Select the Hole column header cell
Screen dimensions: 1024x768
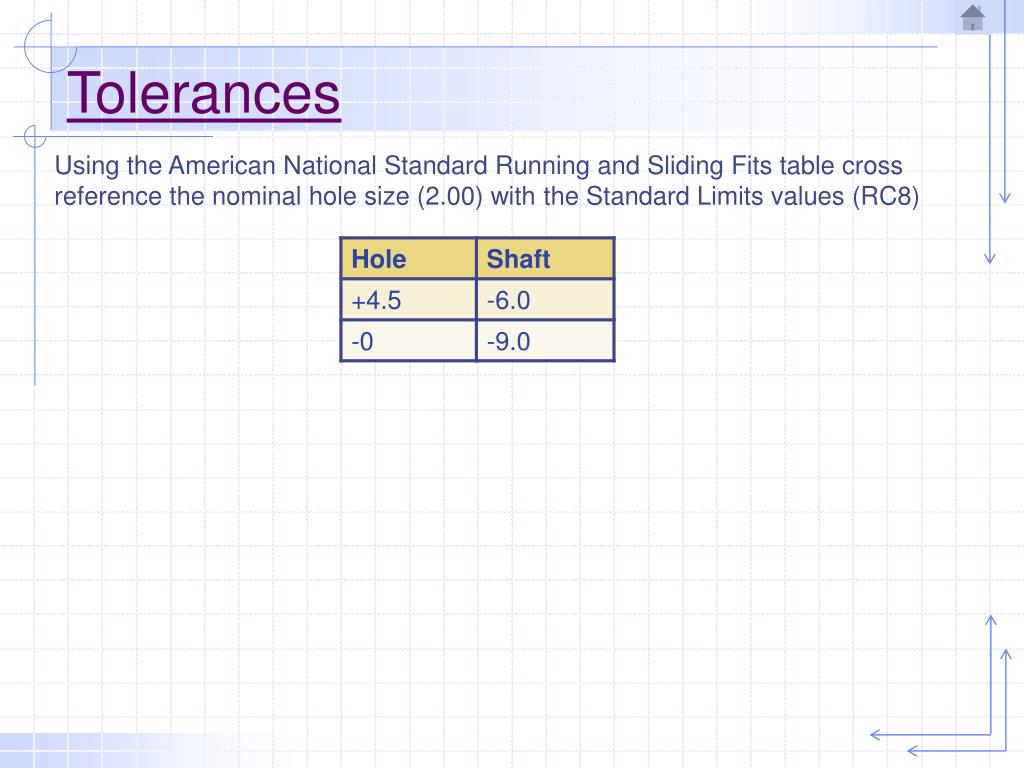(x=409, y=259)
